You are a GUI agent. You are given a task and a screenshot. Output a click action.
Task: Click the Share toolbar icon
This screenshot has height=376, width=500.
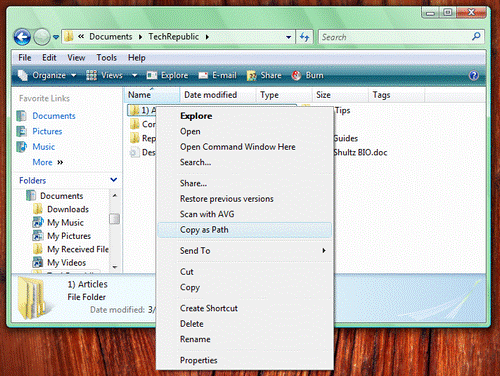251,76
